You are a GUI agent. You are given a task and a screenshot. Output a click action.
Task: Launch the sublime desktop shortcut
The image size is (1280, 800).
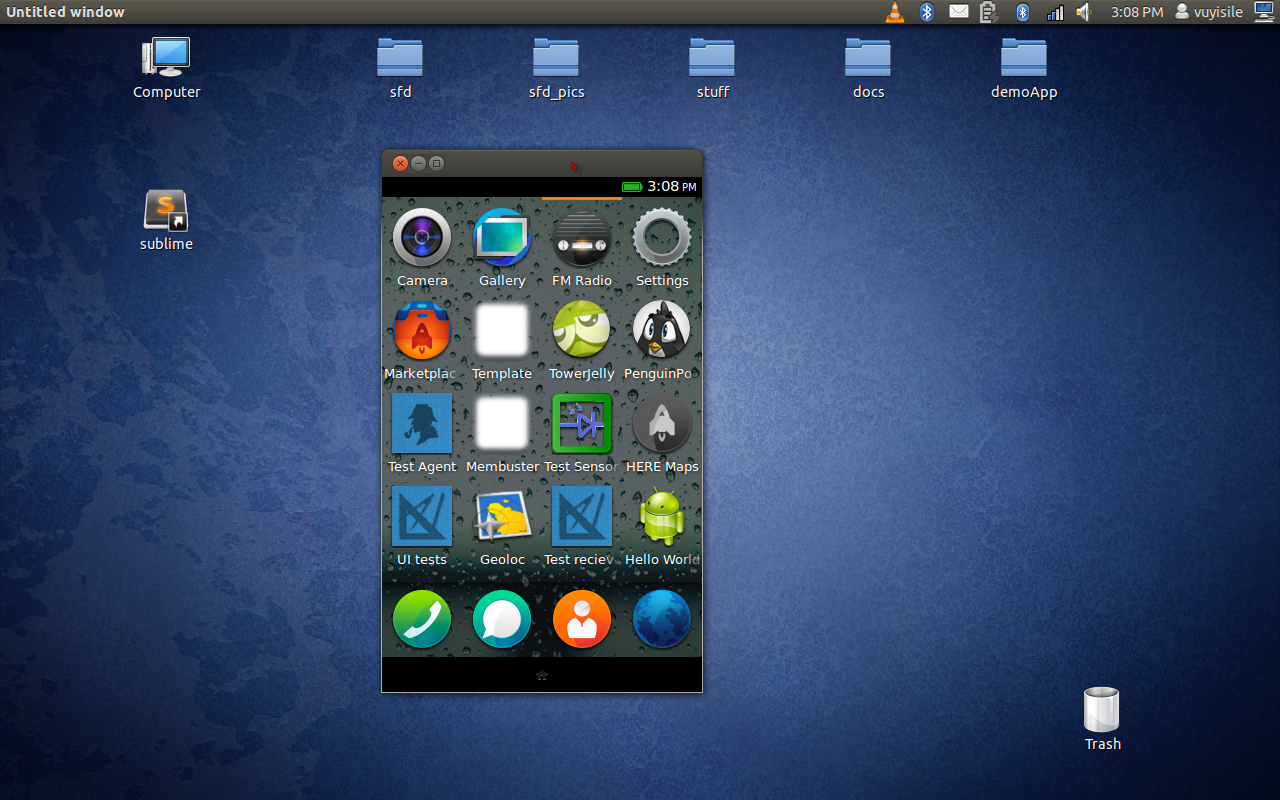[x=166, y=220]
